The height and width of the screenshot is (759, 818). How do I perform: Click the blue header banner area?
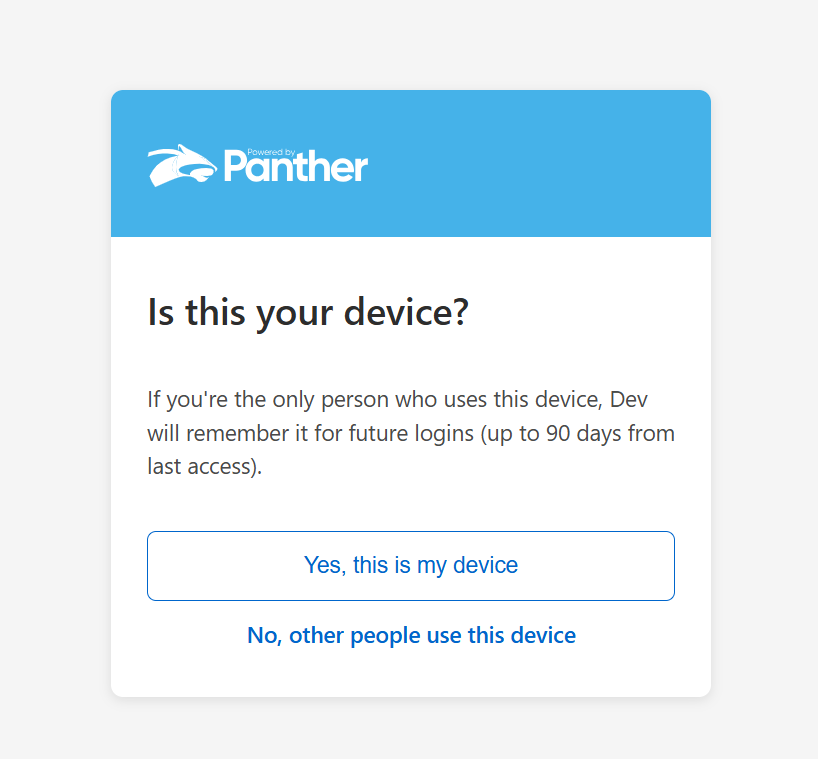(x=540, y=164)
